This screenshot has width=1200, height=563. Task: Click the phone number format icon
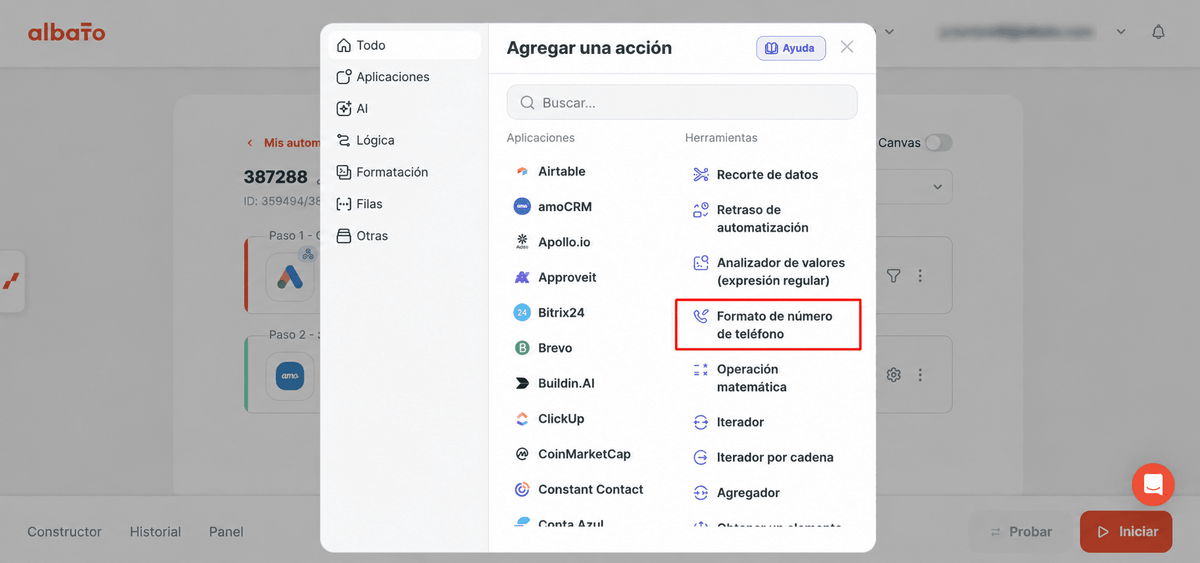(x=700, y=317)
